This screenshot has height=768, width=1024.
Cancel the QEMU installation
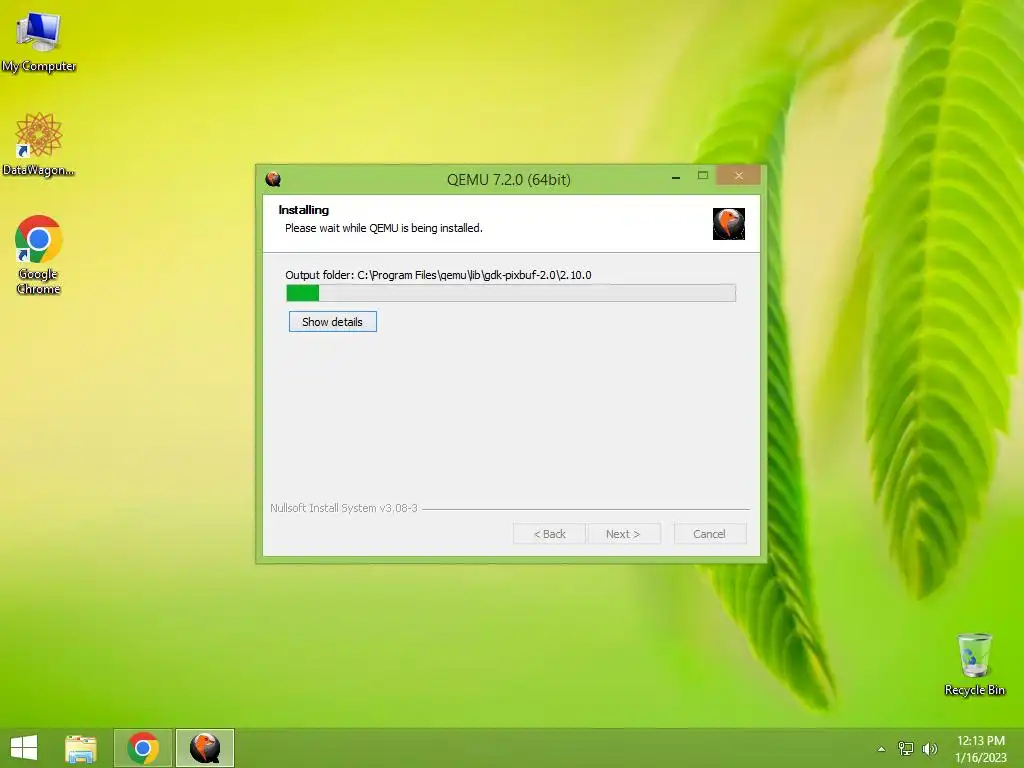coord(709,534)
